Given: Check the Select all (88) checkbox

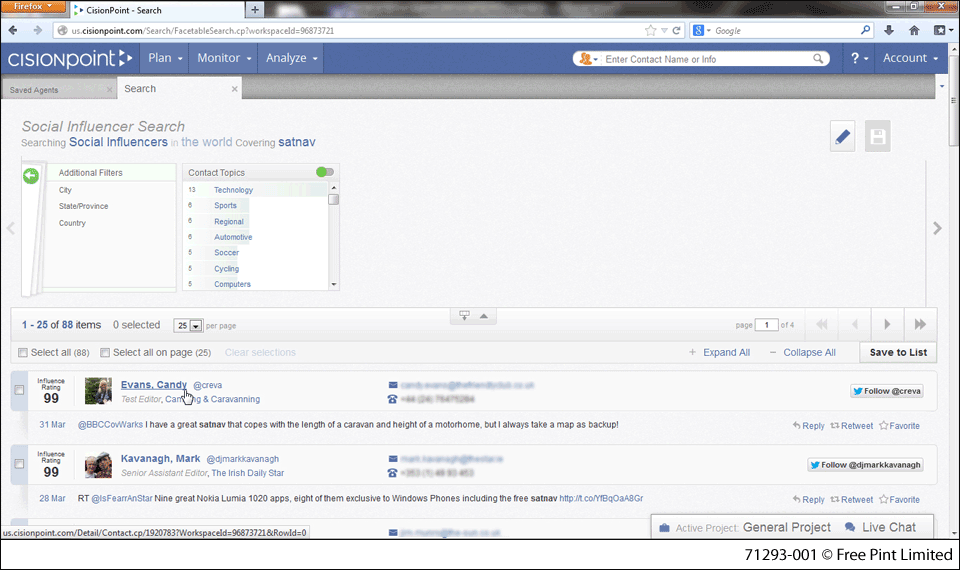Looking at the screenshot, I should [23, 353].
